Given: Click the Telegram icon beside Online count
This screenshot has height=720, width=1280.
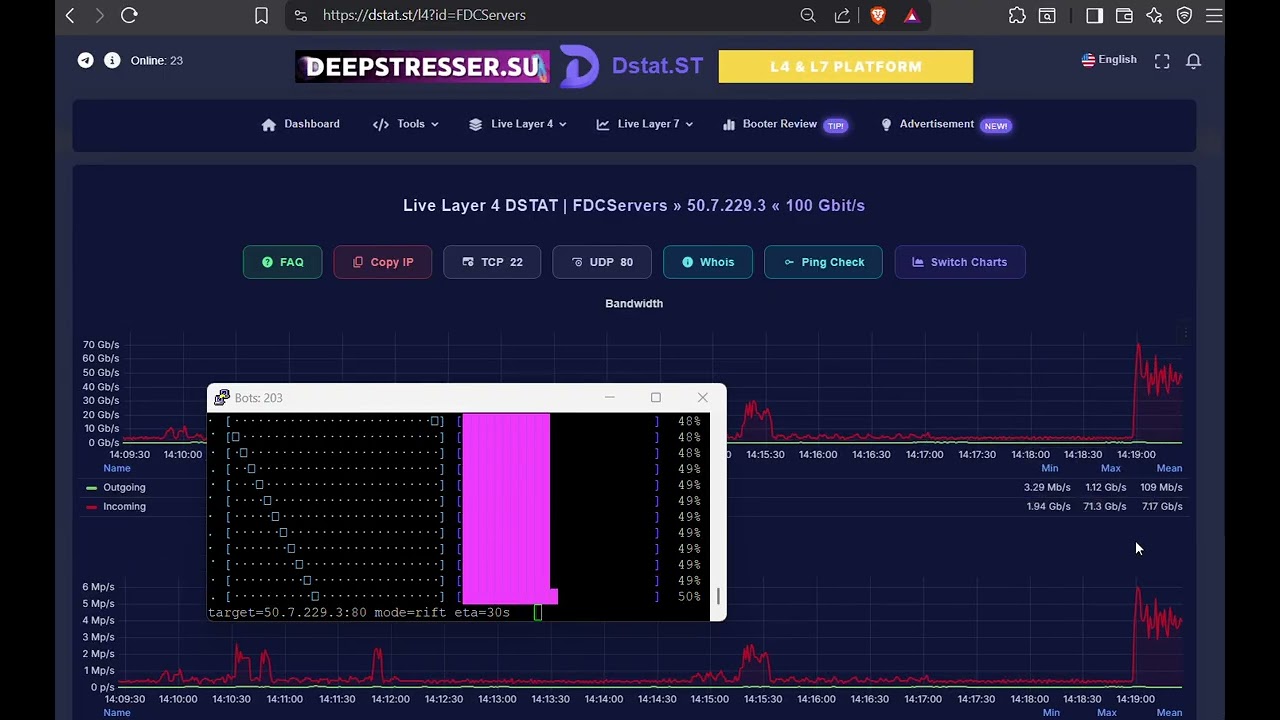Looking at the screenshot, I should pos(86,60).
